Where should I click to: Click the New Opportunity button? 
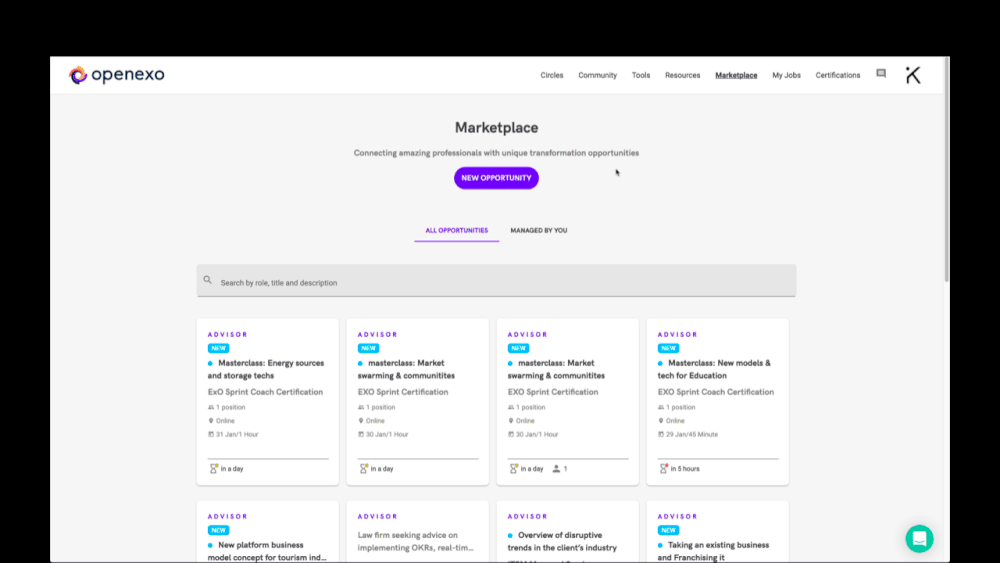click(496, 178)
